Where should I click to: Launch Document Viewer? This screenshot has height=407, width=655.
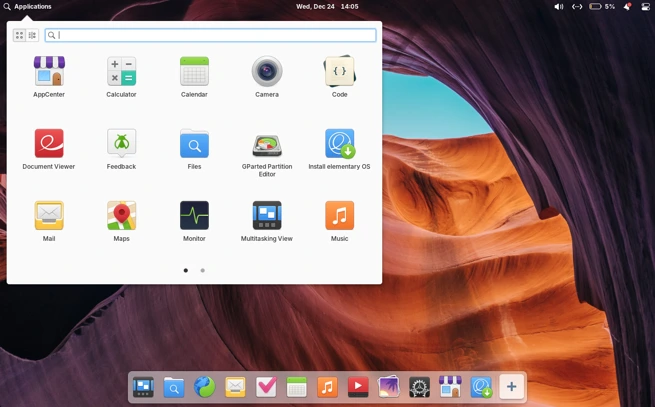(49, 149)
